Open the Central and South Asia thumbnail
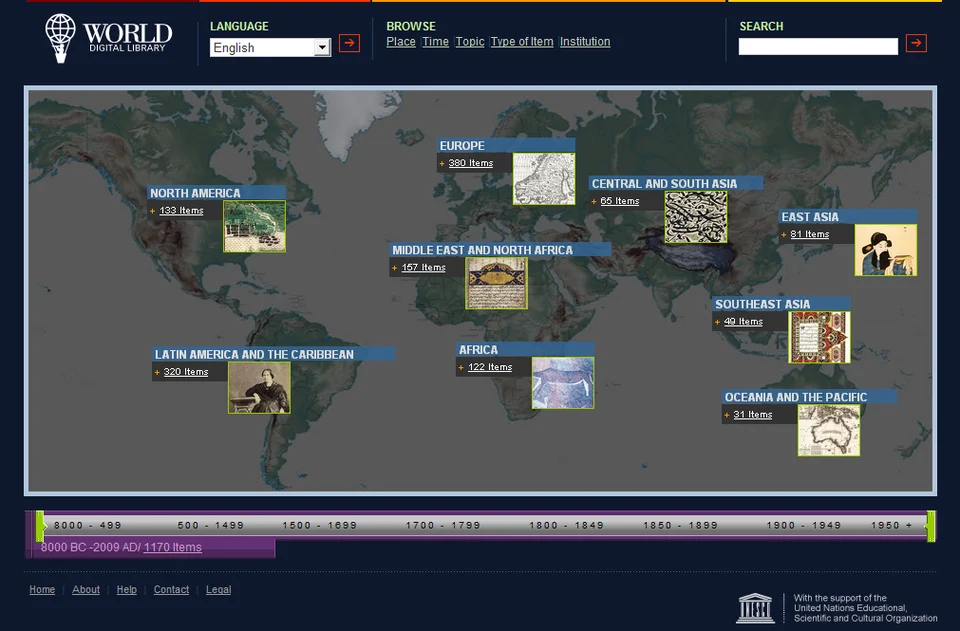The height and width of the screenshot is (631, 960). (695, 218)
